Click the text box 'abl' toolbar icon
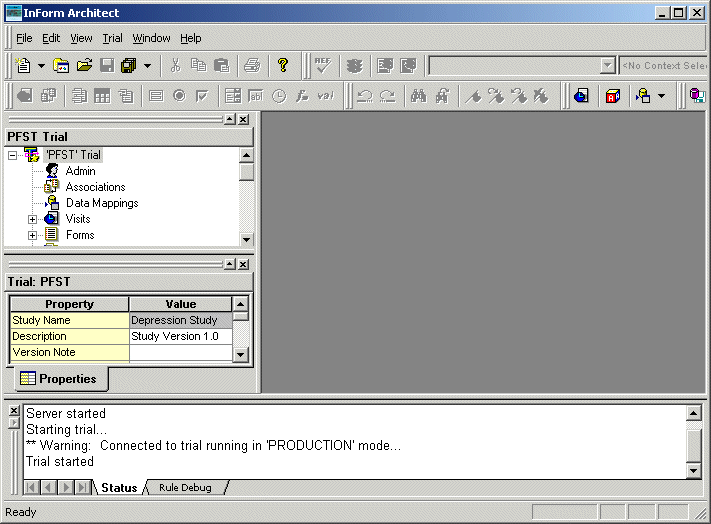Screen dimensions: 711x524 (256, 96)
